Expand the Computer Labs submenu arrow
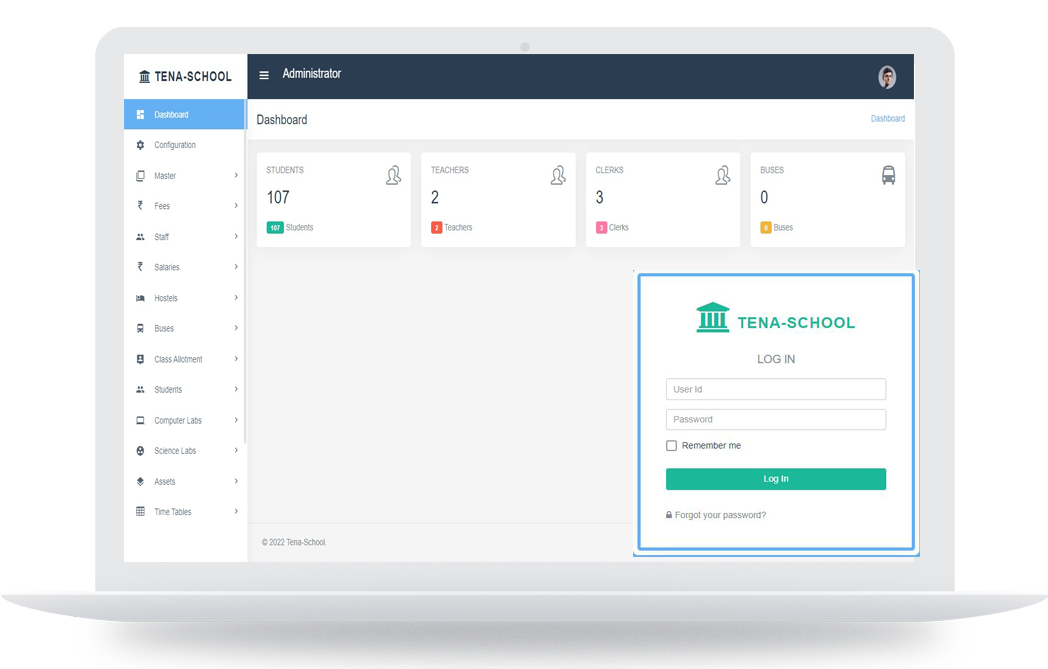 (236, 420)
